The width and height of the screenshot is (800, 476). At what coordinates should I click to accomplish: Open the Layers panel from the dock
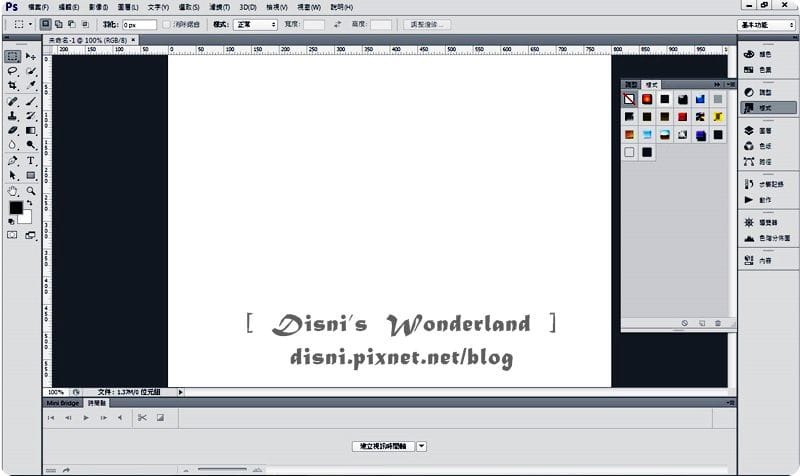(x=758, y=131)
